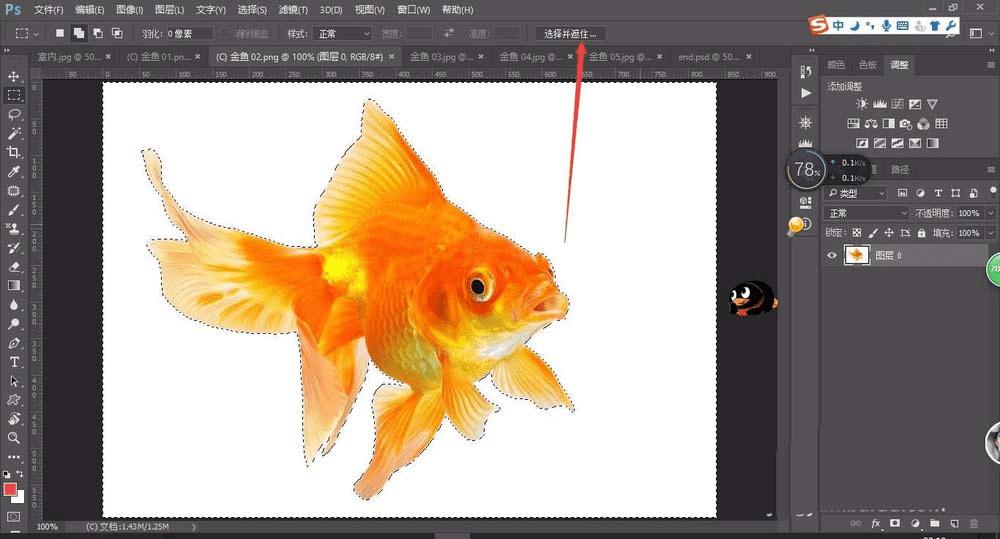Image resolution: width=1000 pixels, height=539 pixels.
Task: Open the blend mode 正常 dropdown
Action: pos(866,213)
